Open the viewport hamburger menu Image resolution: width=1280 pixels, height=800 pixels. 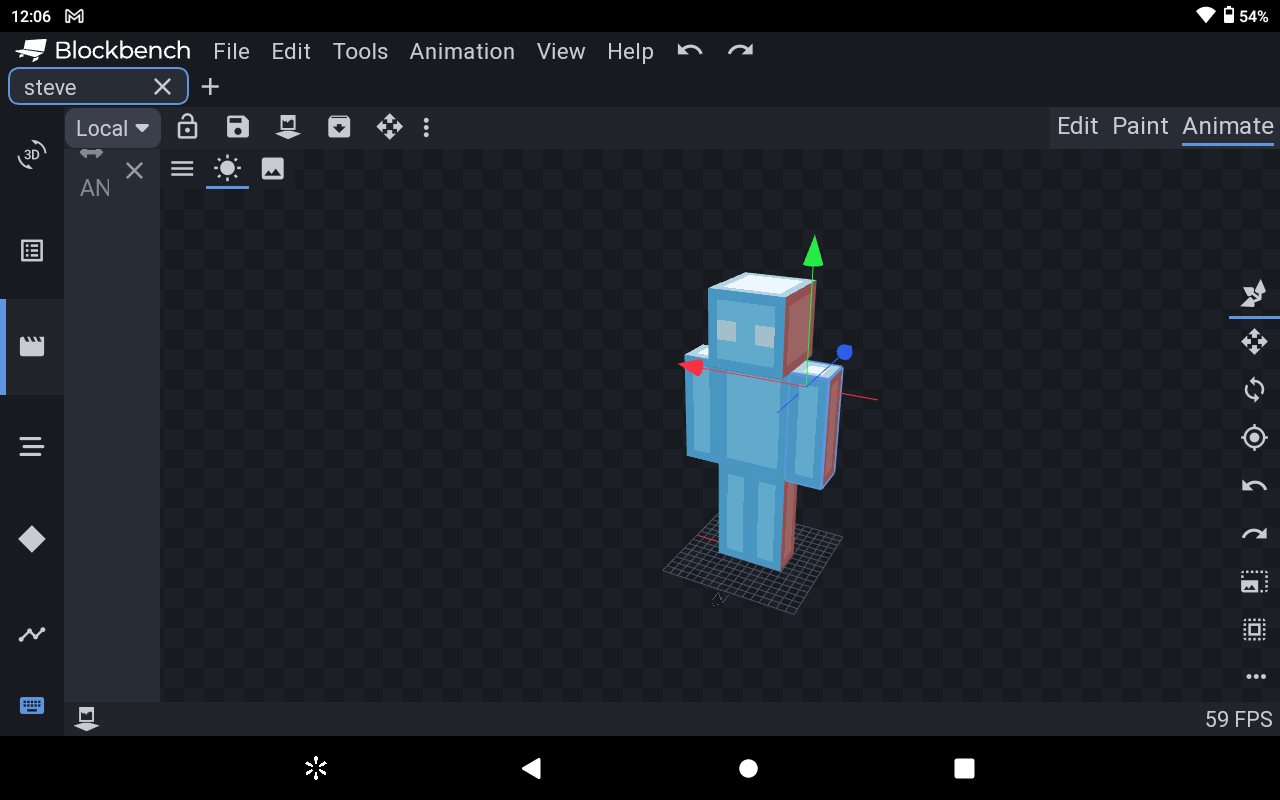click(181, 169)
